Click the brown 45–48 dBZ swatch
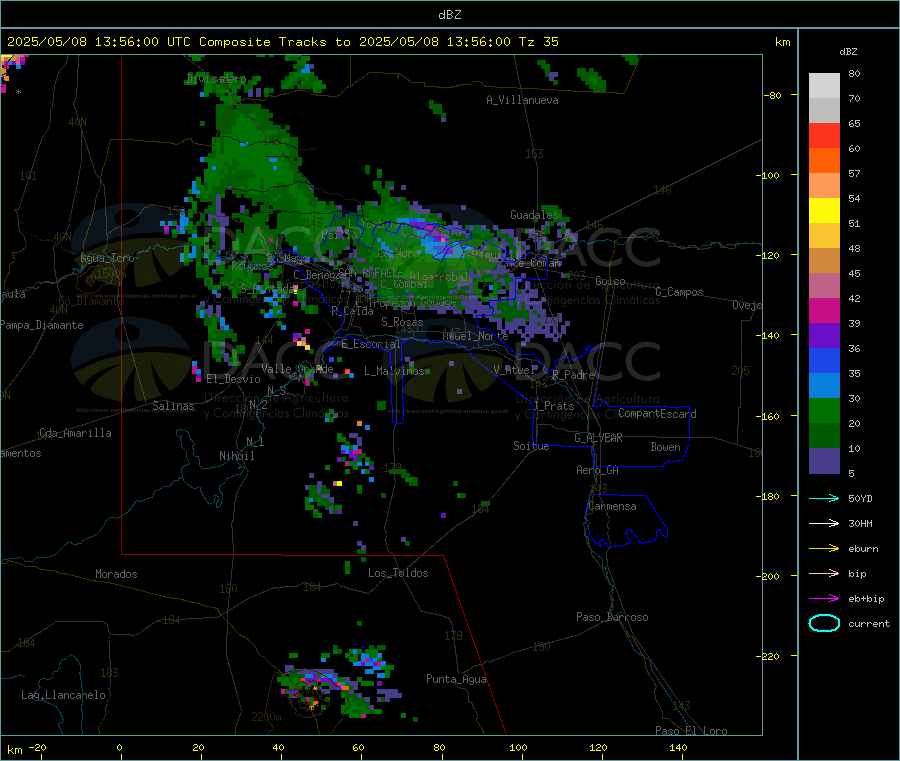 pos(824,261)
